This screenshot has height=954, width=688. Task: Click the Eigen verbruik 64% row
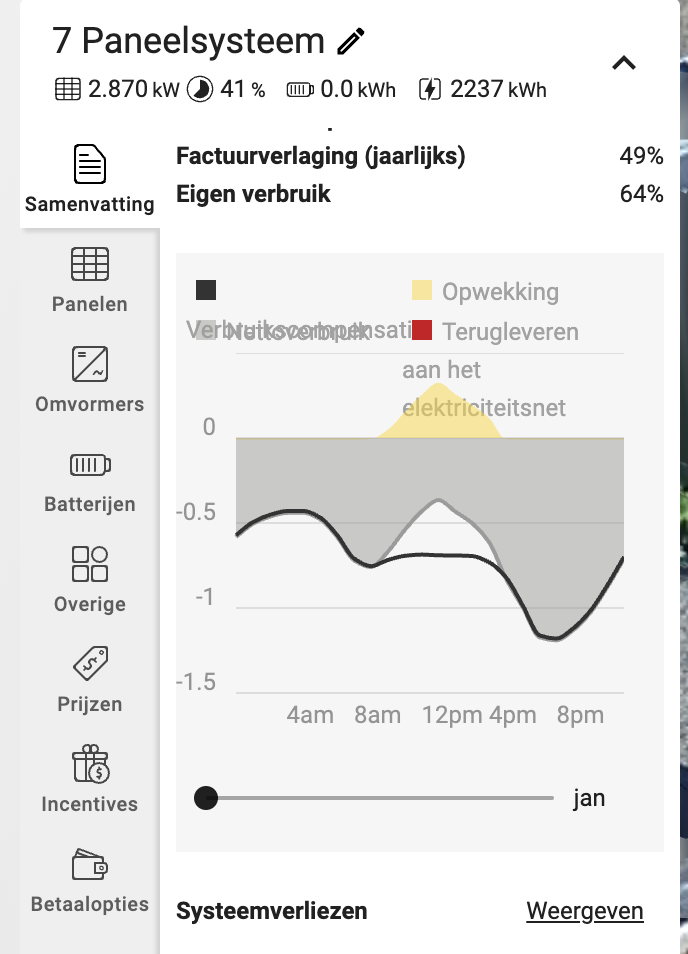click(419, 194)
